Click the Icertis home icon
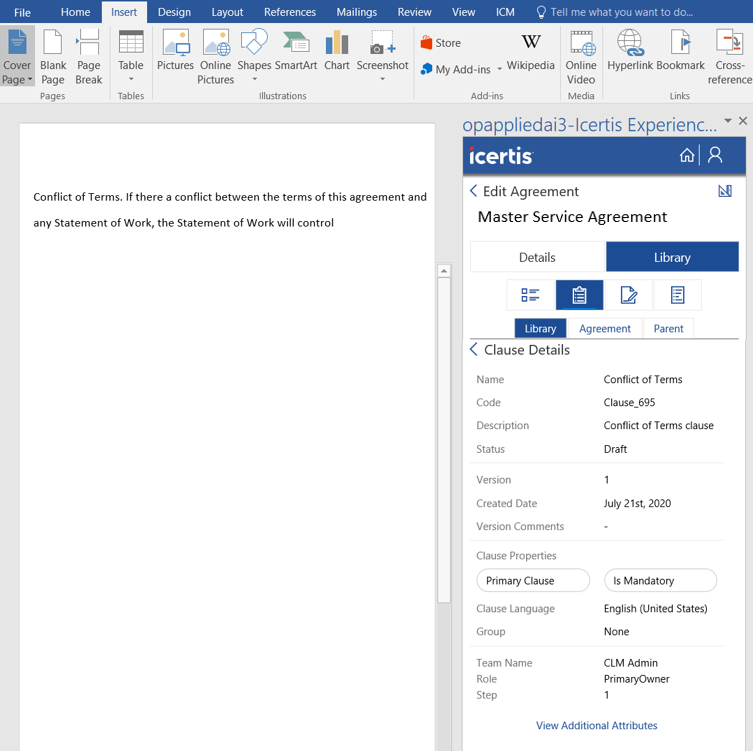This screenshot has height=751, width=753. [x=687, y=155]
